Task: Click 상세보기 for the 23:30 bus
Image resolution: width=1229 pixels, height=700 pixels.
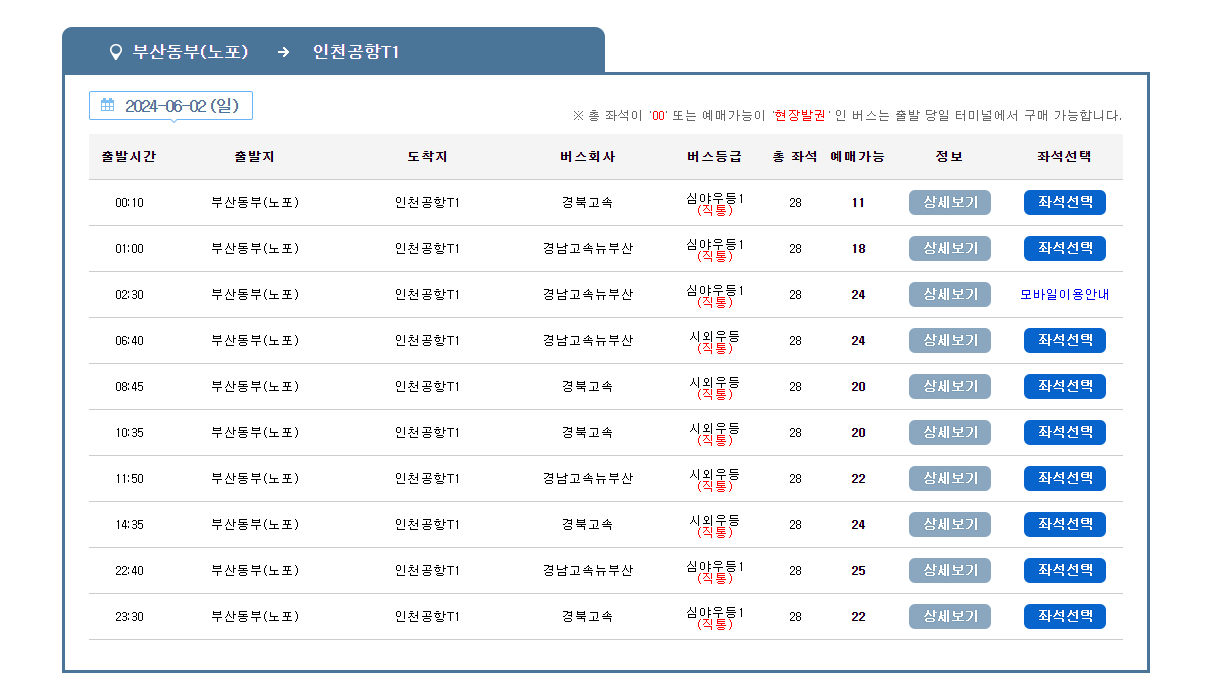Action: click(950, 617)
